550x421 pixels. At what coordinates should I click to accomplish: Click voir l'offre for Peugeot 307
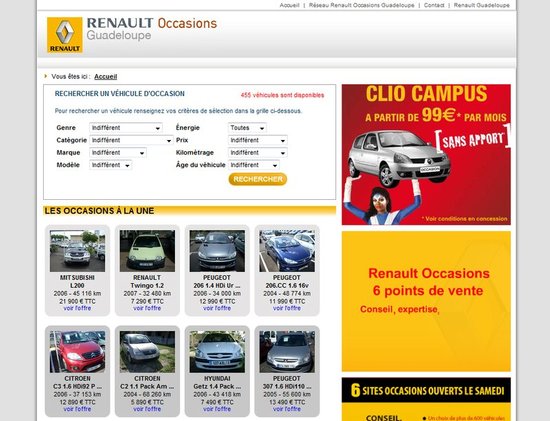[287, 409]
